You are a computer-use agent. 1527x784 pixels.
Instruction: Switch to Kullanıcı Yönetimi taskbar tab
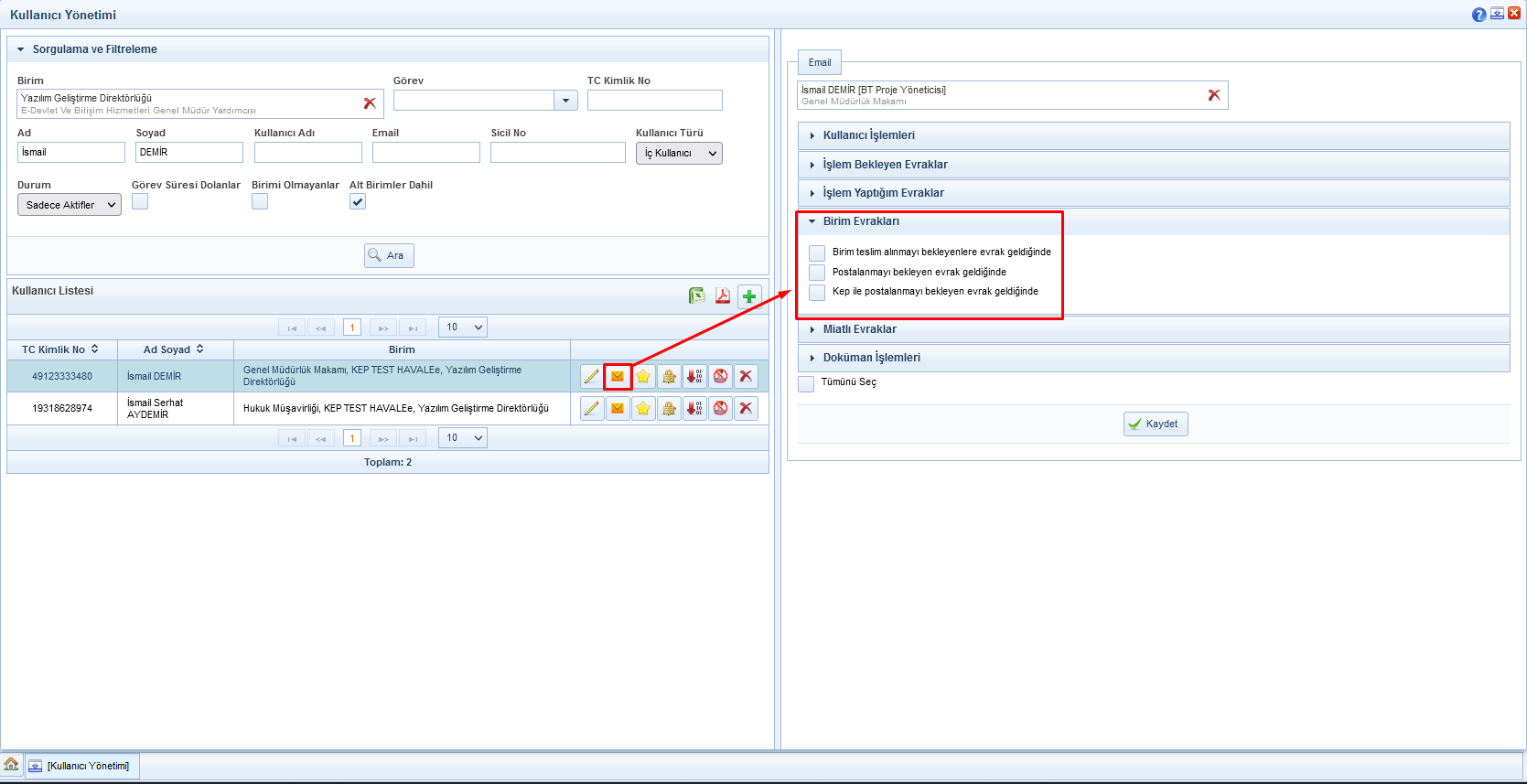(82, 766)
